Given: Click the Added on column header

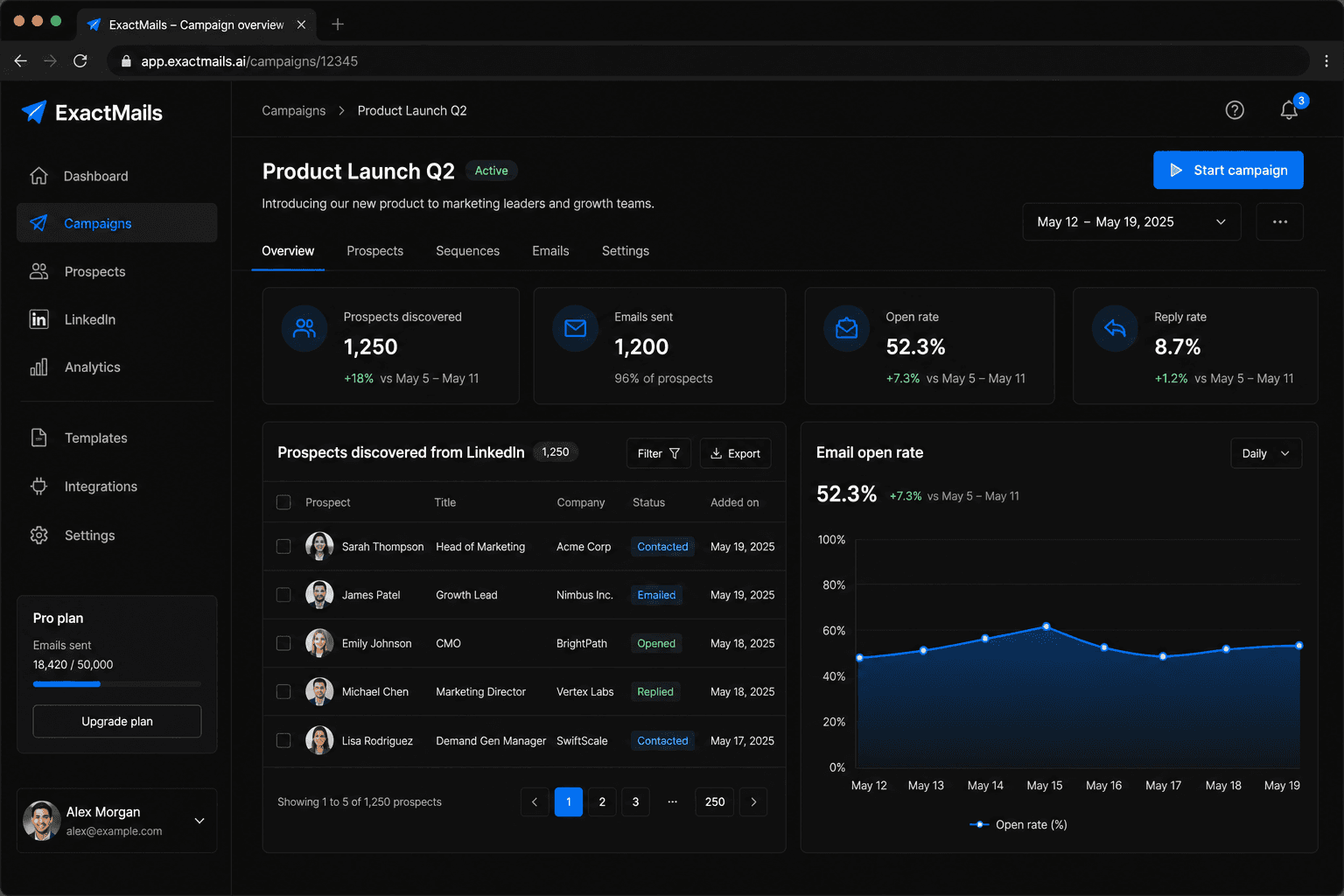Looking at the screenshot, I should (735, 502).
